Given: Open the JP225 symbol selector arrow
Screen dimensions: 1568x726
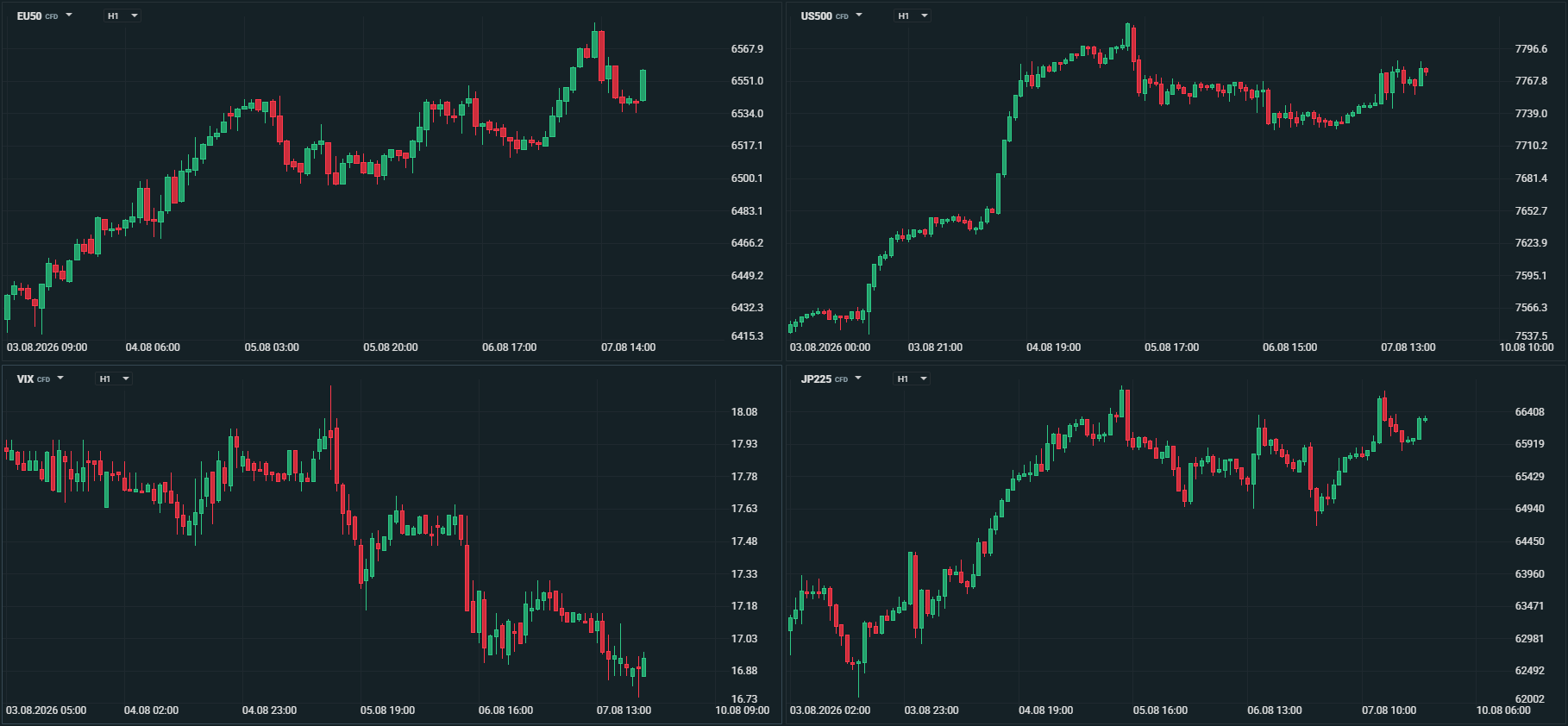Looking at the screenshot, I should tap(858, 379).
